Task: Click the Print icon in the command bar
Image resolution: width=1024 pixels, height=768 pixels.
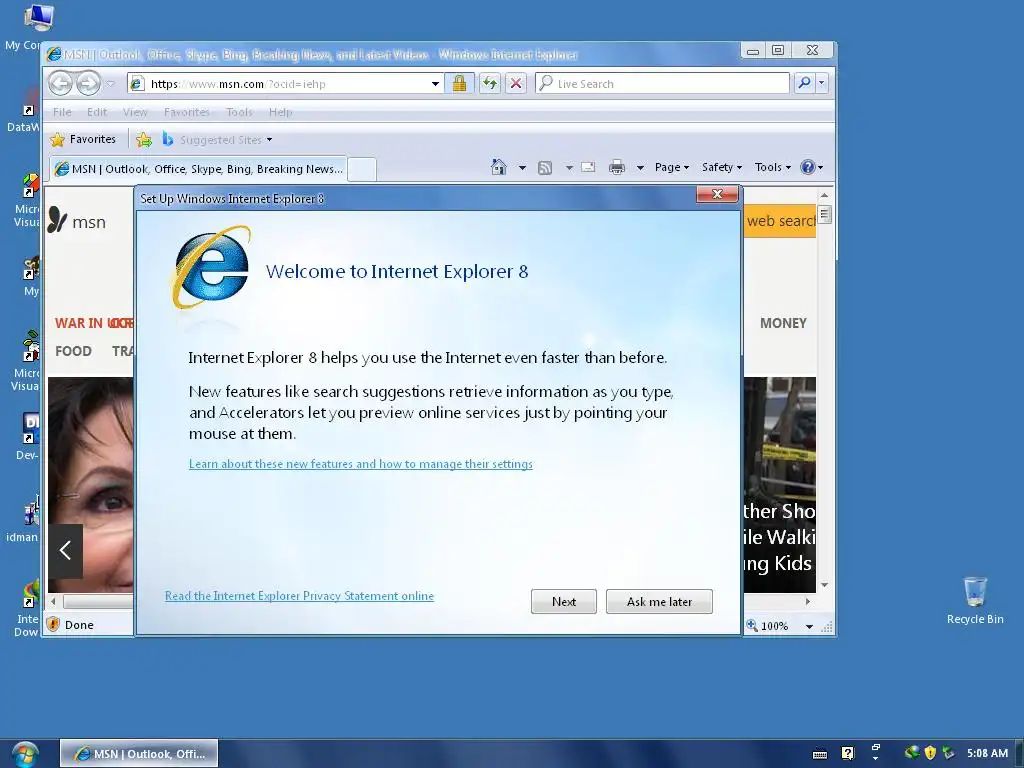Action: 616,167
